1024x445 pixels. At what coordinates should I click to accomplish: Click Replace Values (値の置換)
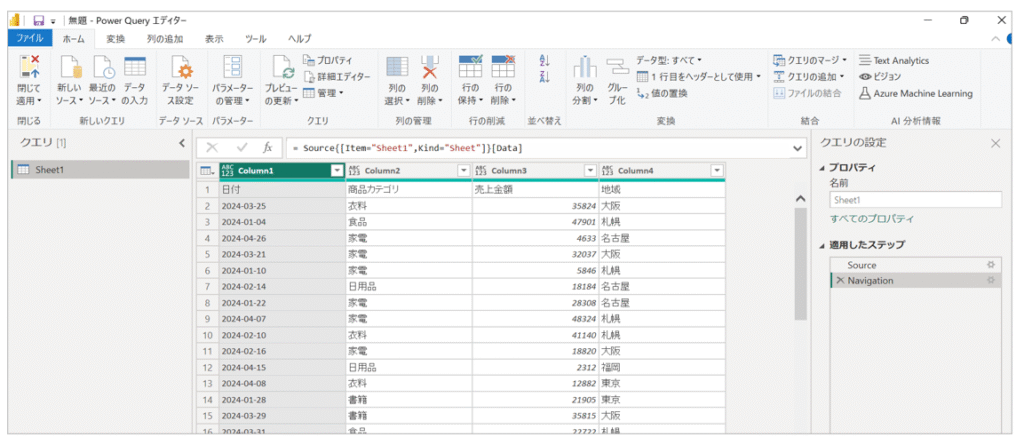point(661,93)
